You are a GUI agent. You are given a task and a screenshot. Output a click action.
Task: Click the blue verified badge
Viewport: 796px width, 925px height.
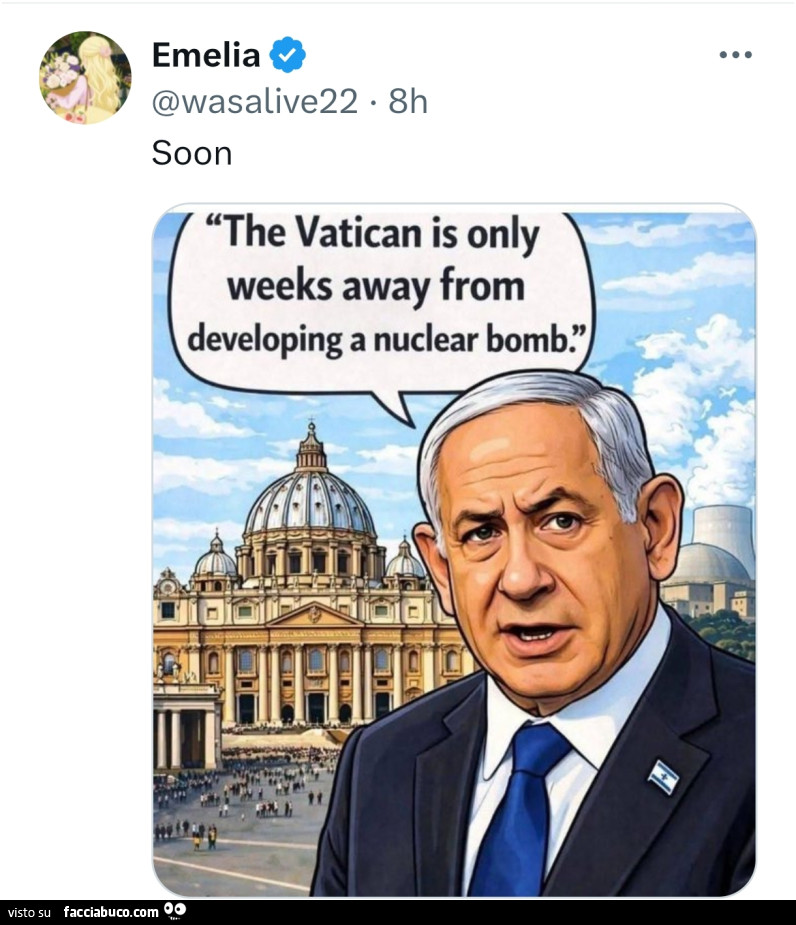[288, 55]
